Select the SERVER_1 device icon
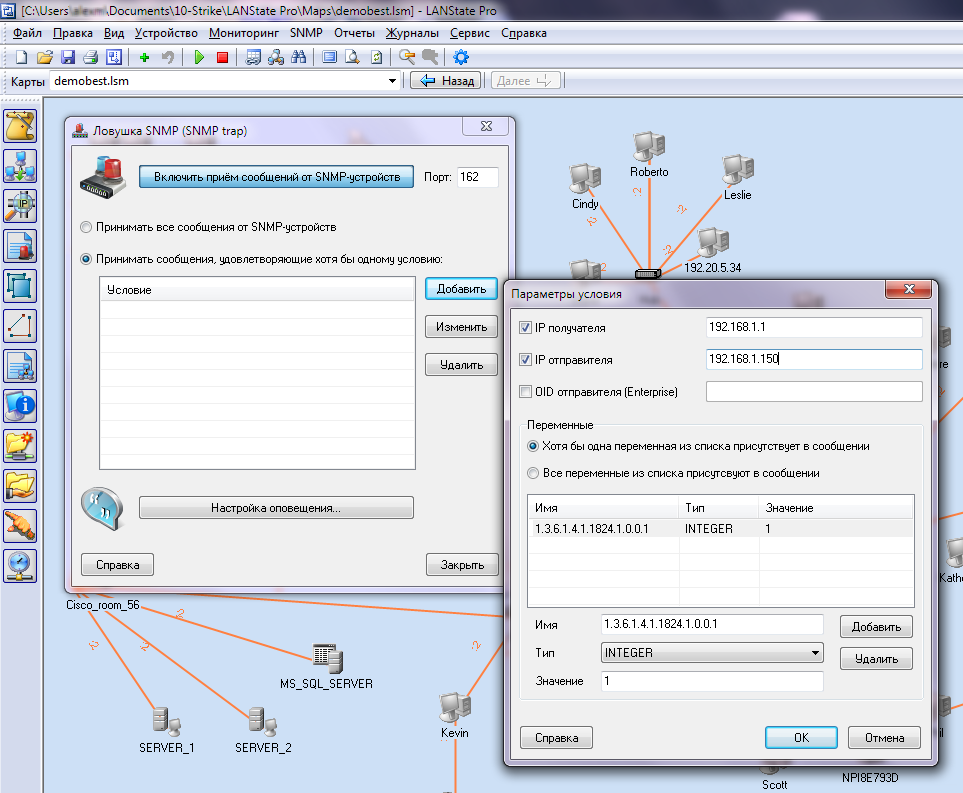Image resolution: width=963 pixels, height=793 pixels. [x=166, y=721]
